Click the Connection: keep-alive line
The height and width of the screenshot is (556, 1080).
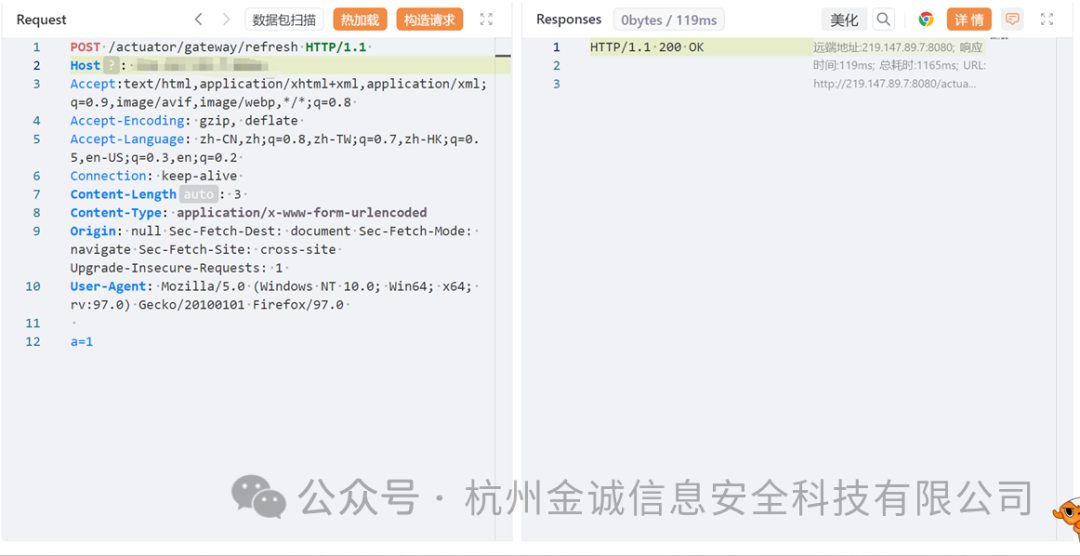tap(154, 176)
